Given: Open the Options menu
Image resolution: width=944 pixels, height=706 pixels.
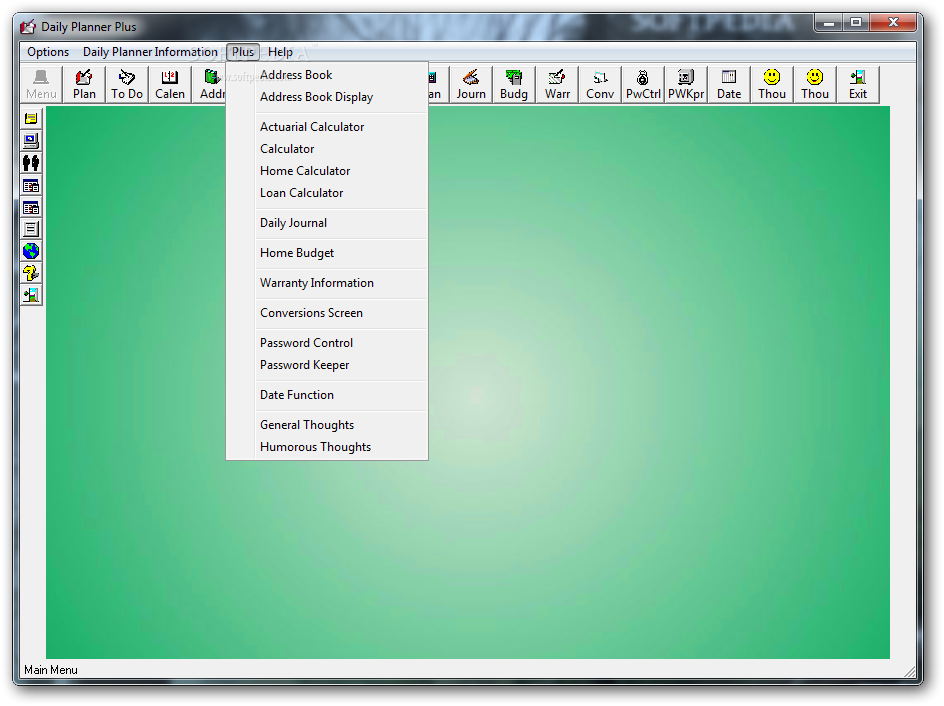Looking at the screenshot, I should coord(48,52).
